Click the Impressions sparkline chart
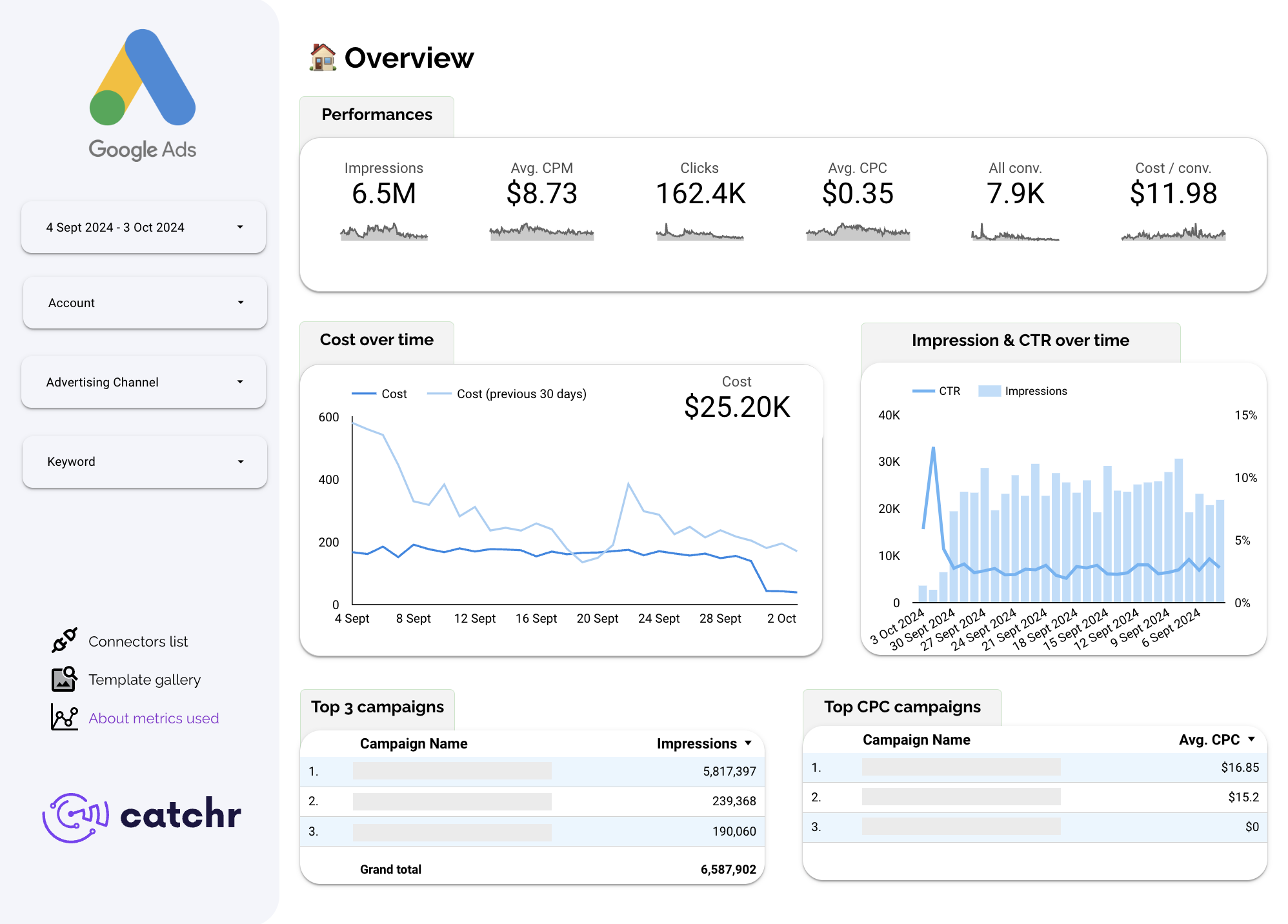 (383, 234)
